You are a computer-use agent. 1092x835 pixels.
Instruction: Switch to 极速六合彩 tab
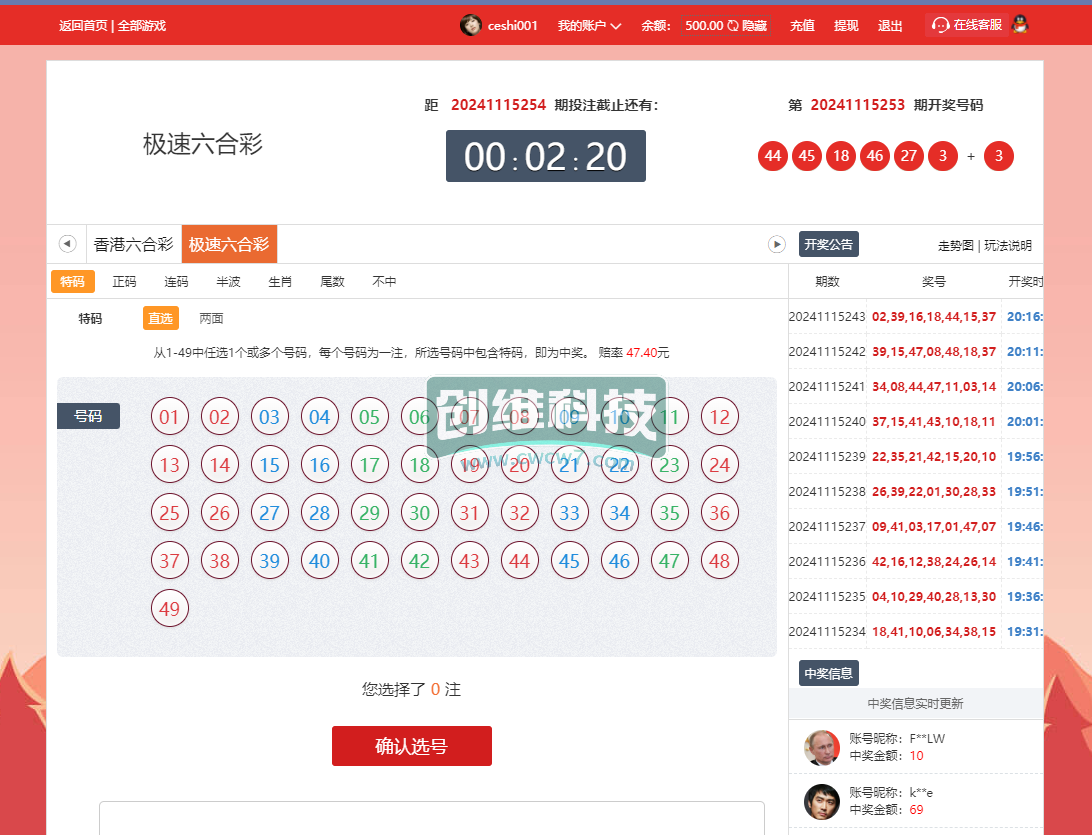(x=229, y=244)
